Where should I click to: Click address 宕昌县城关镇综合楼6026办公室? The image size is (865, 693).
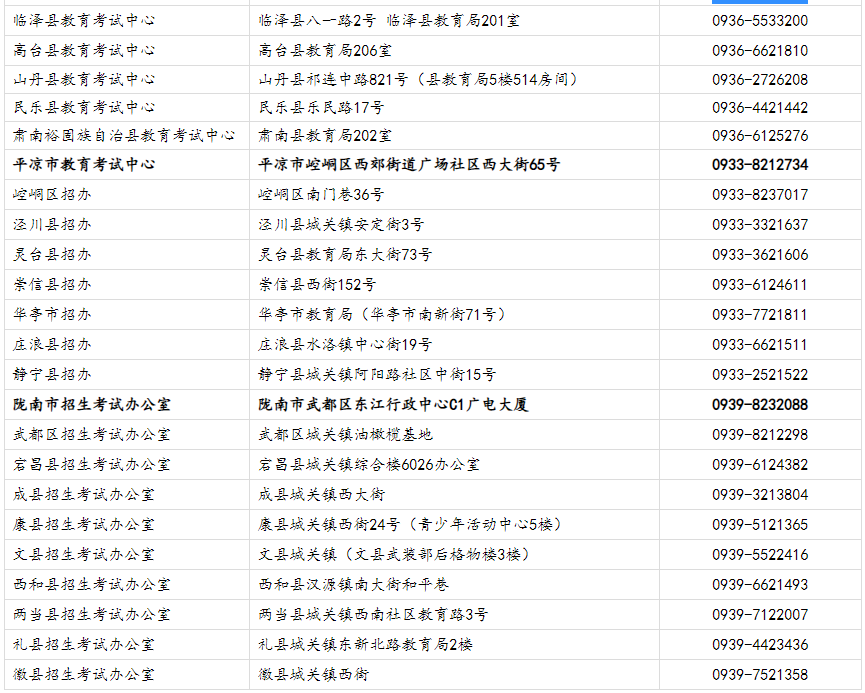[x=369, y=464]
